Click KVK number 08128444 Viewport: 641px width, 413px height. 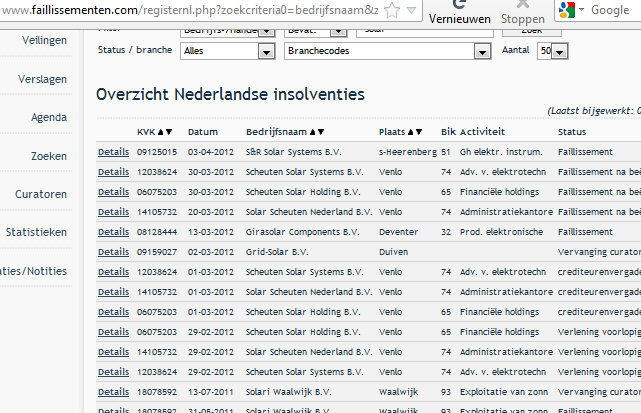point(157,232)
